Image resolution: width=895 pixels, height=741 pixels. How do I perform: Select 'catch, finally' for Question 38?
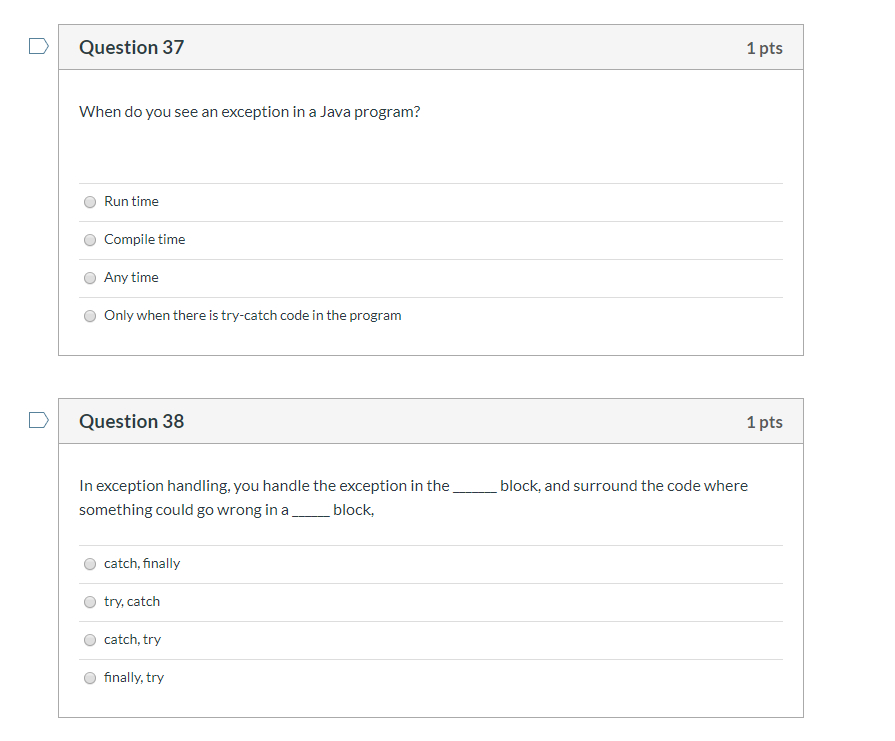(x=90, y=564)
